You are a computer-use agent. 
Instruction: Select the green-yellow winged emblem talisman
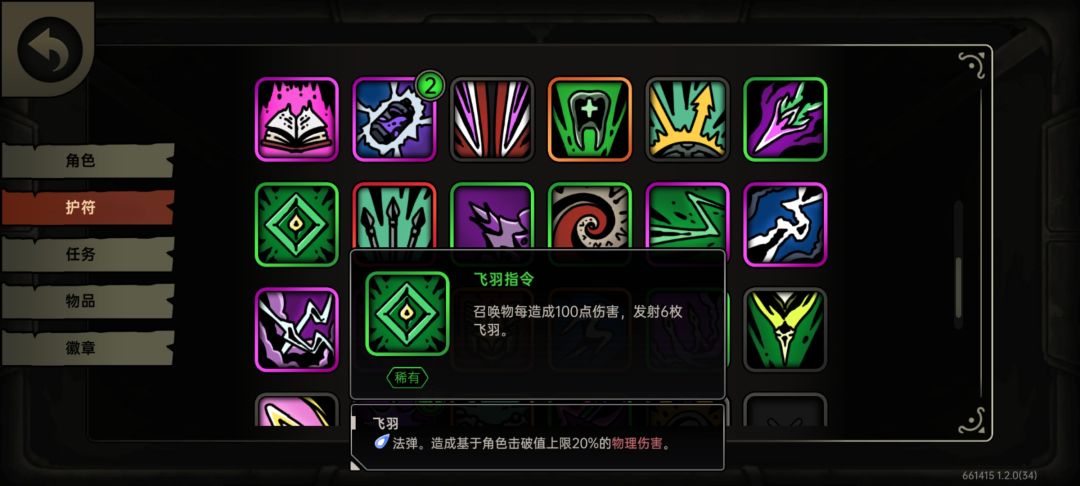[785, 330]
